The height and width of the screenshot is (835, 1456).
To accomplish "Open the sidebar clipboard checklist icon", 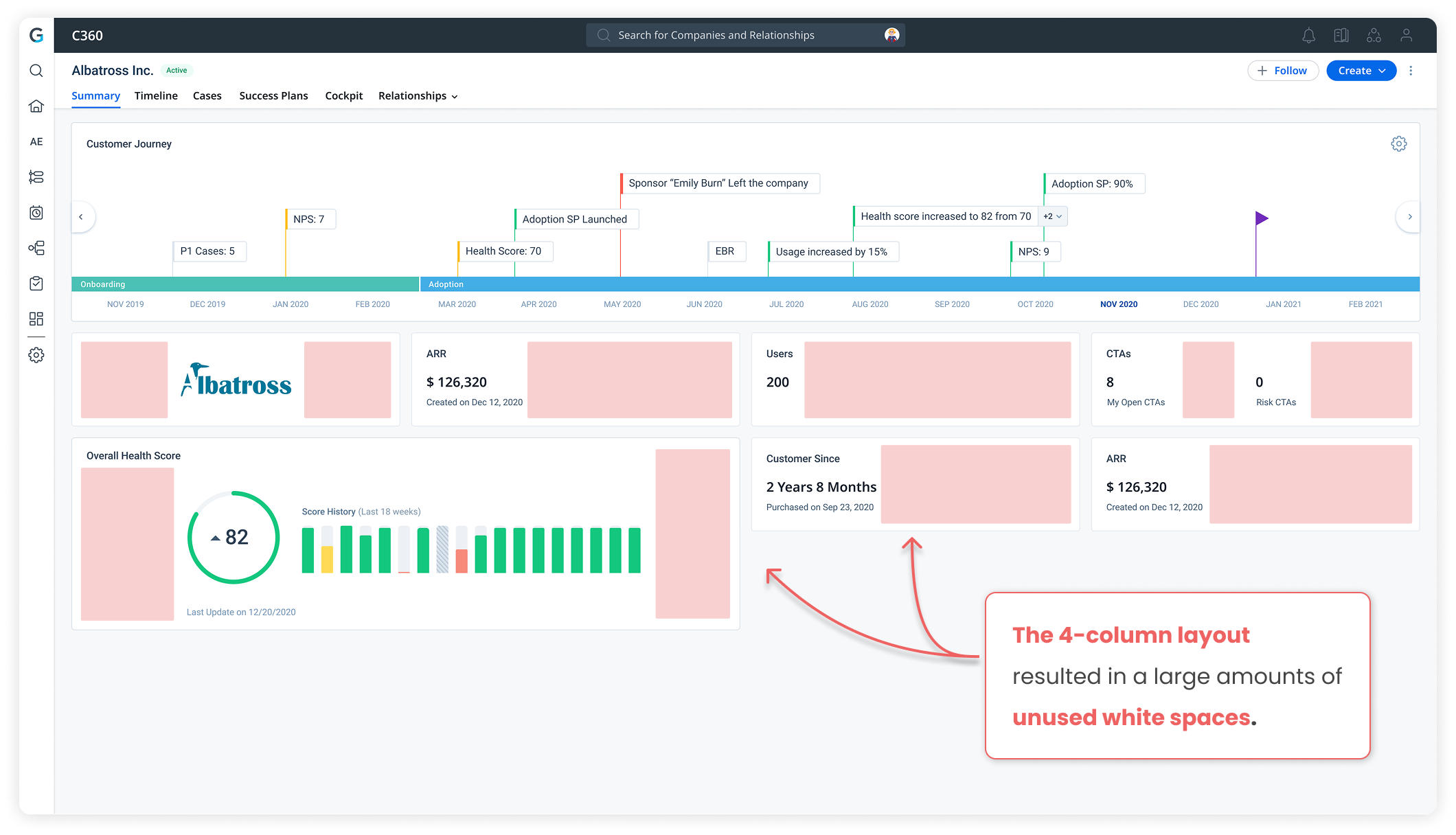I will [36, 283].
